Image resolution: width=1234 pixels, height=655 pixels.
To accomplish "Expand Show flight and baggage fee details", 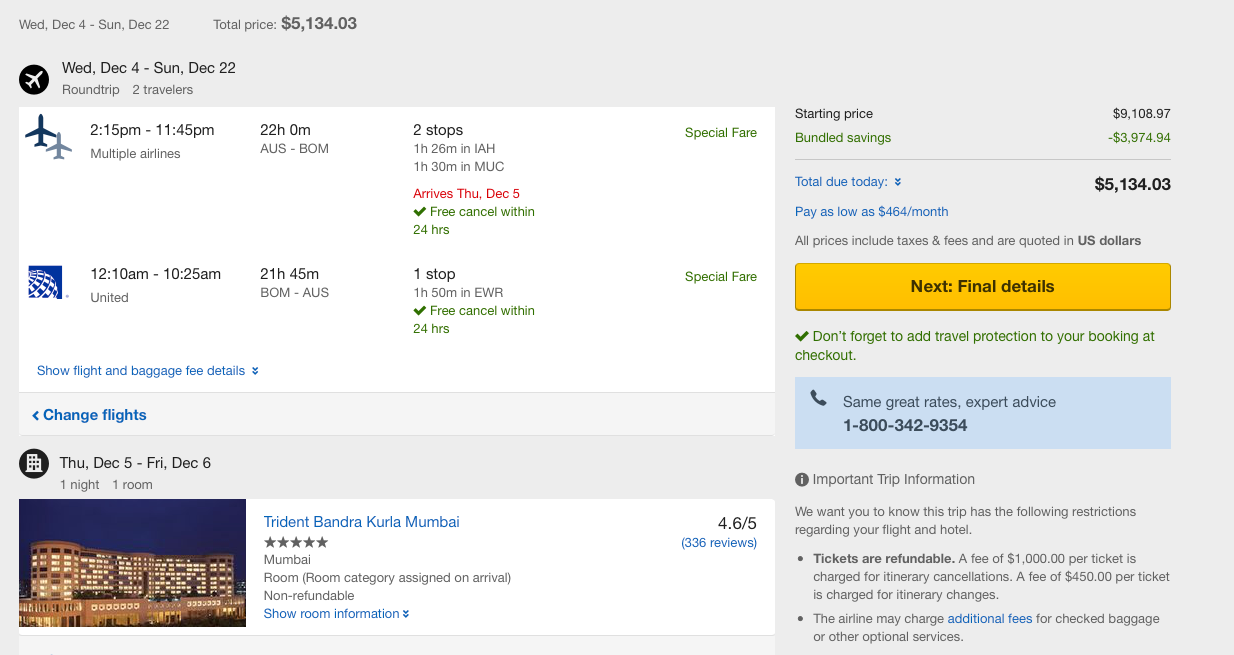I will [148, 371].
